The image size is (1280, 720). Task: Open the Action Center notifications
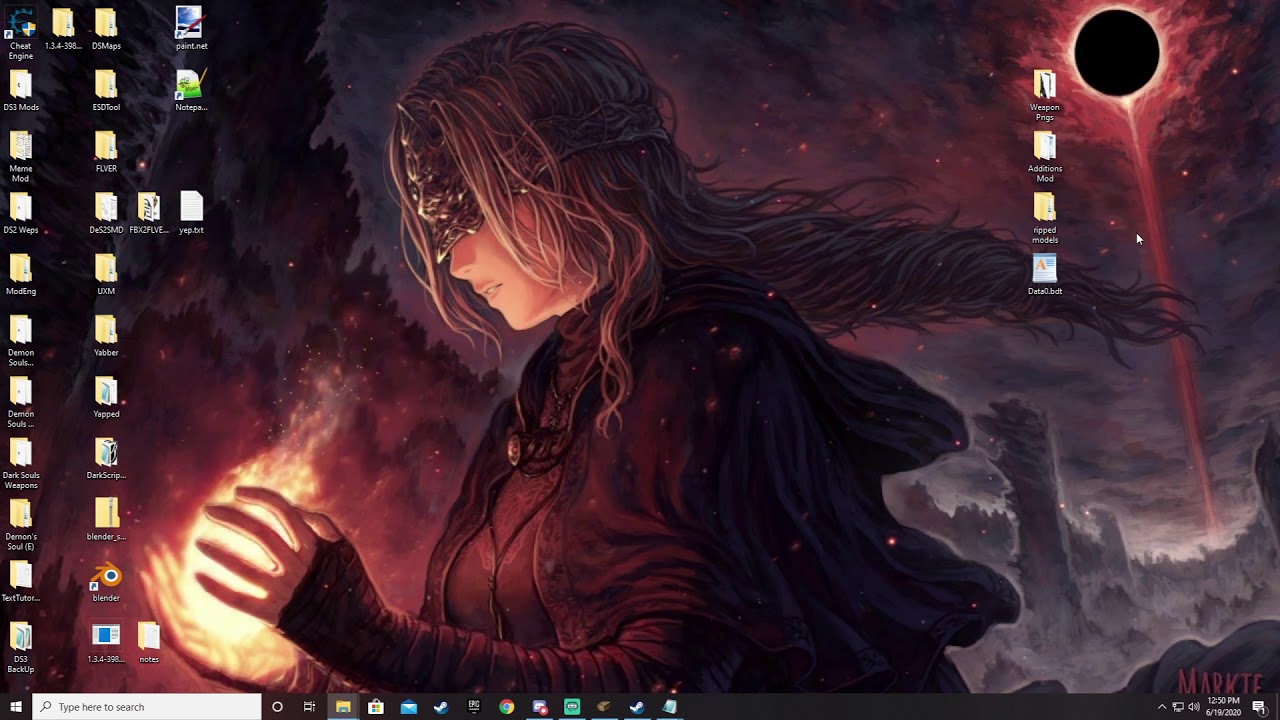(1259, 707)
